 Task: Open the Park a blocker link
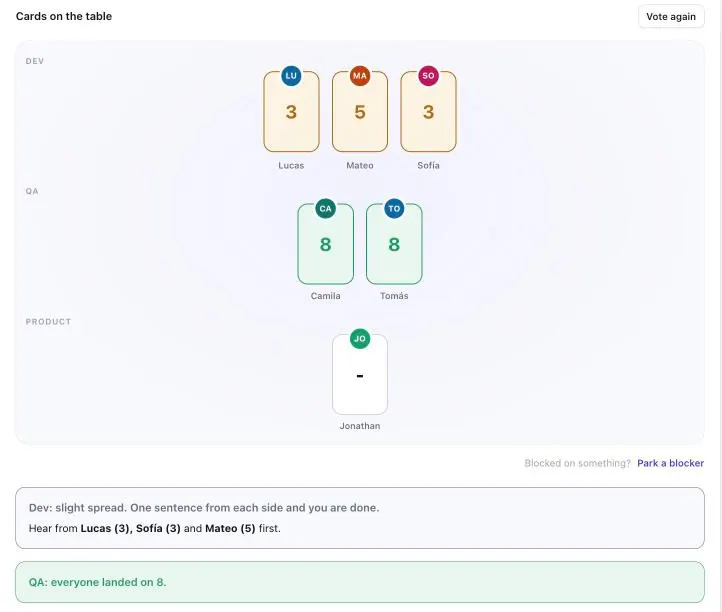coord(670,463)
